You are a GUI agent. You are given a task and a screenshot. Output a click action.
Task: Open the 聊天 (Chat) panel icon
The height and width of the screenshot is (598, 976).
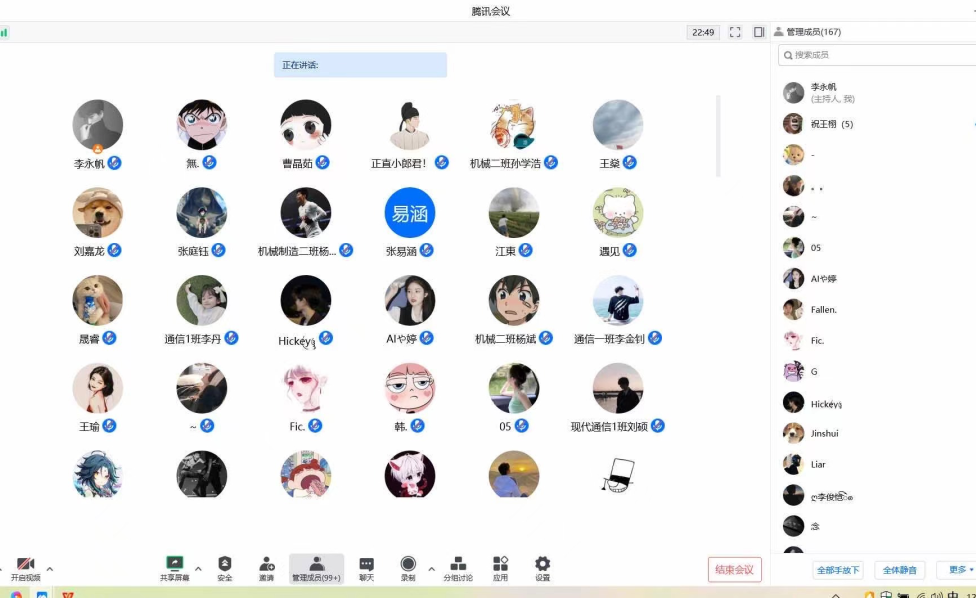coord(366,567)
